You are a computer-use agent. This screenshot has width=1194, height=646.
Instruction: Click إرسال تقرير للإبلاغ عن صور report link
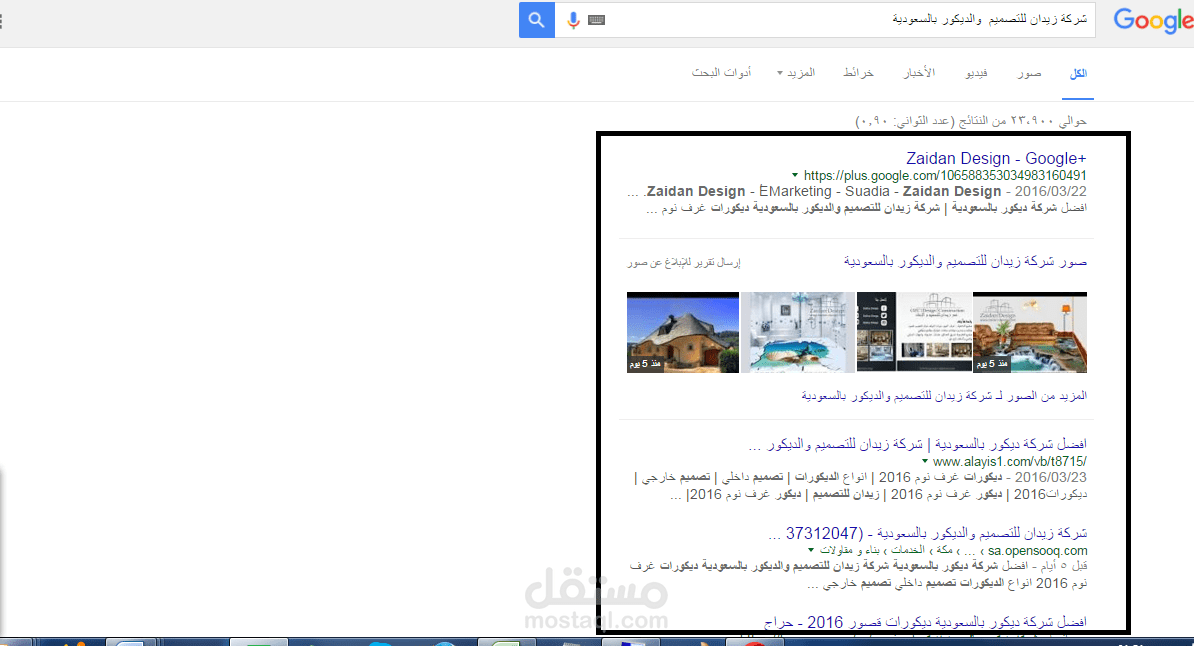tap(684, 263)
